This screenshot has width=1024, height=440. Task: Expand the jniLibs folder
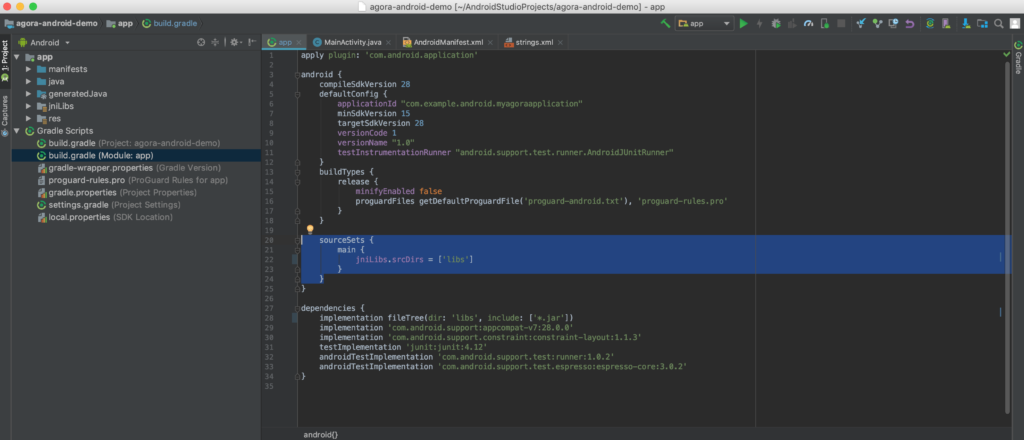[x=28, y=106]
